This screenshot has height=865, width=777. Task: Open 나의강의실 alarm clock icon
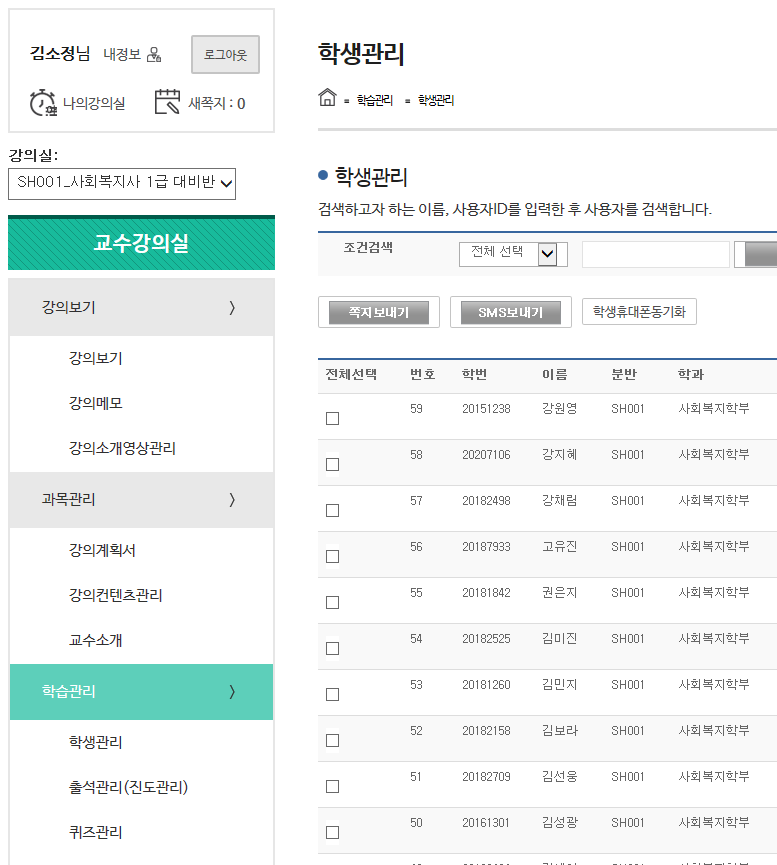tap(43, 103)
